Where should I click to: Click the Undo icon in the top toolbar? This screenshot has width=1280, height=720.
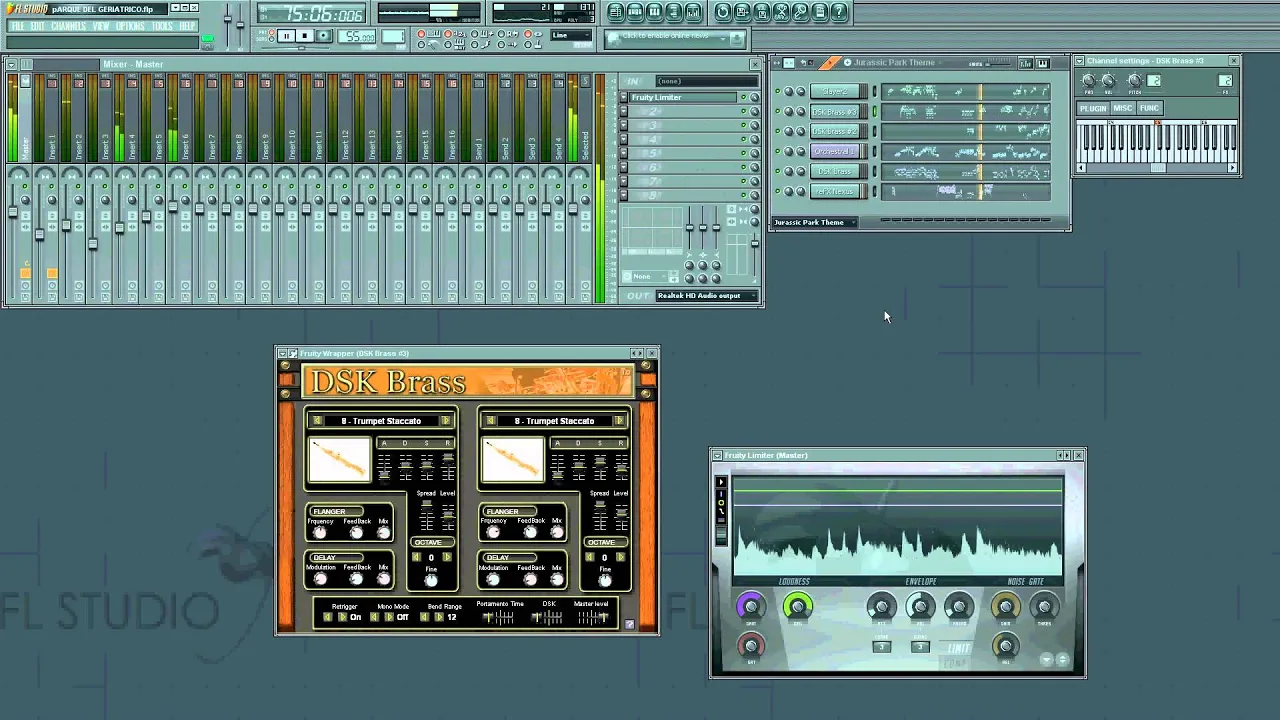[723, 12]
